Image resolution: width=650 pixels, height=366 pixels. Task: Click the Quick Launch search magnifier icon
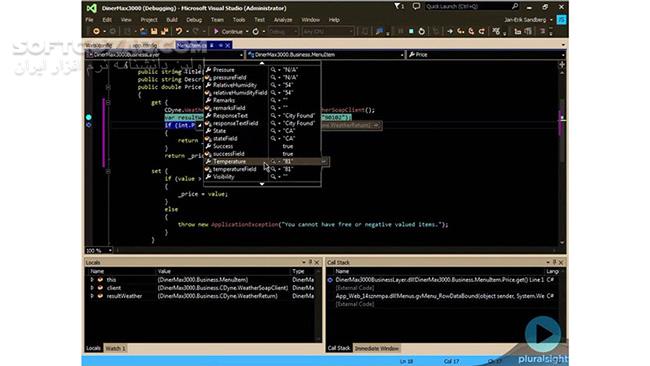pyautogui.click(x=514, y=6)
